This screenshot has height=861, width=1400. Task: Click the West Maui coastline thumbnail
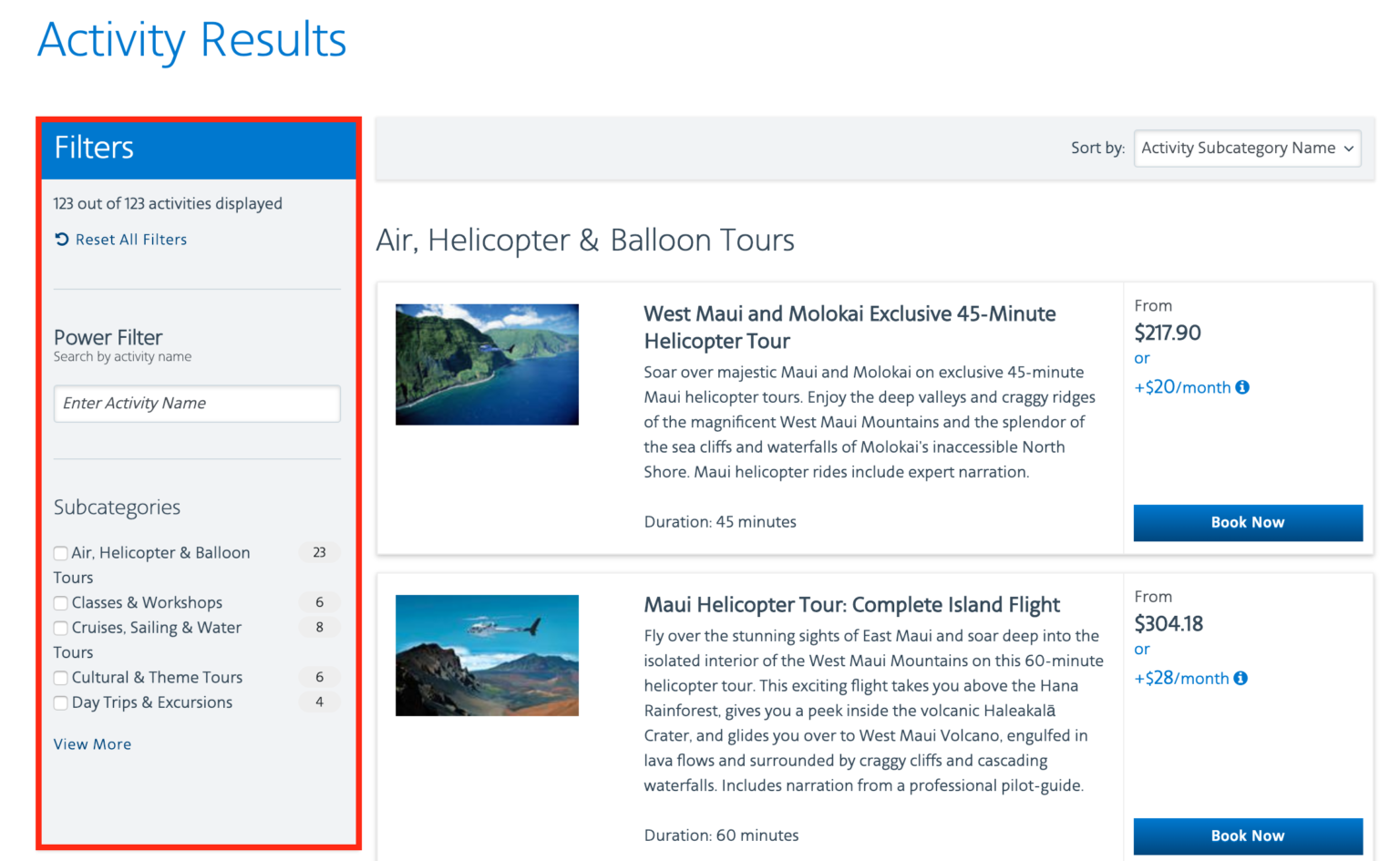(x=487, y=364)
